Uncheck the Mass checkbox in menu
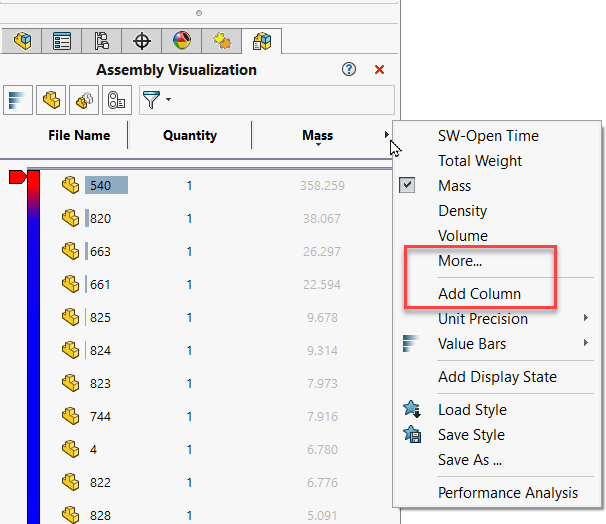The height and width of the screenshot is (524, 606). 407,185
